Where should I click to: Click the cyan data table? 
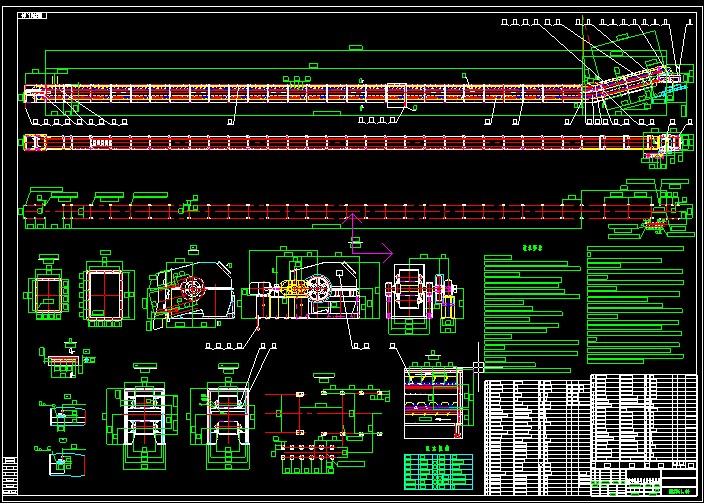438,468
